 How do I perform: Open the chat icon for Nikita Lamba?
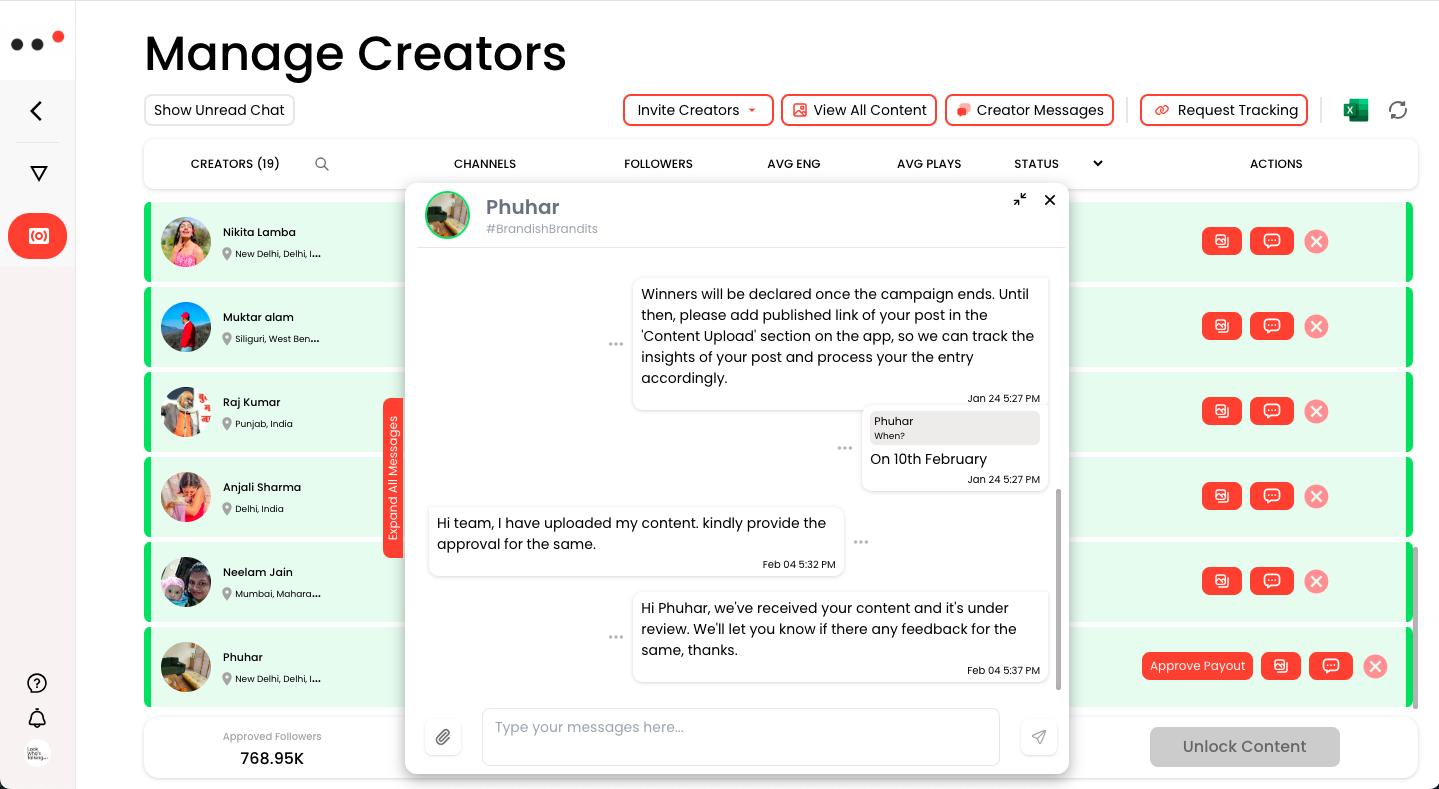(x=1271, y=241)
